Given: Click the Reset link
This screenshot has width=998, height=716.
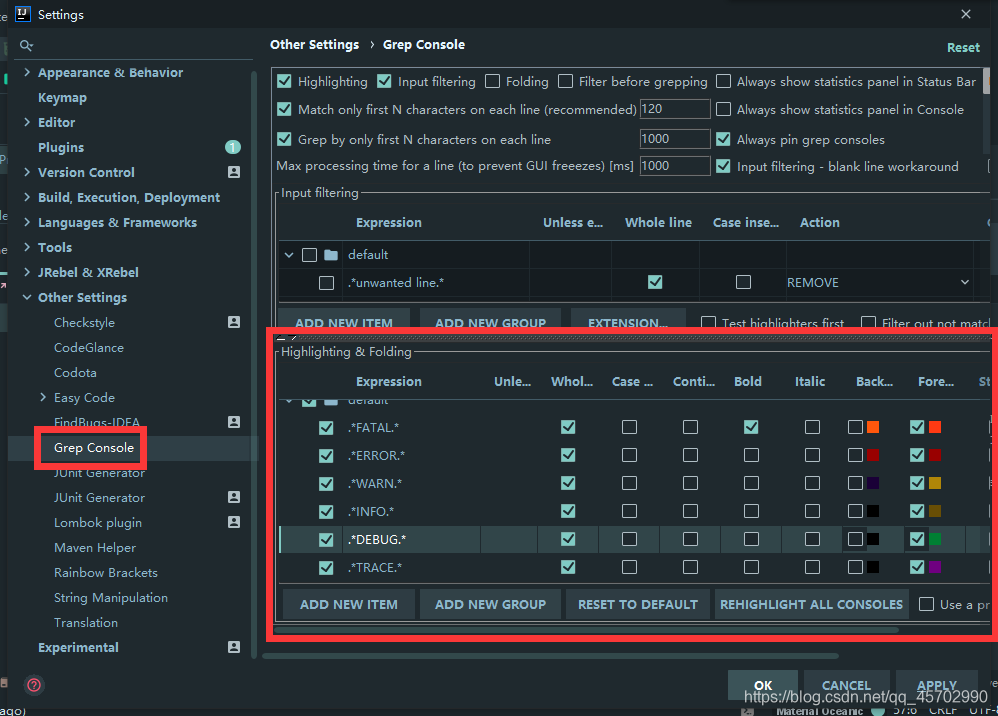Looking at the screenshot, I should (x=963, y=48).
